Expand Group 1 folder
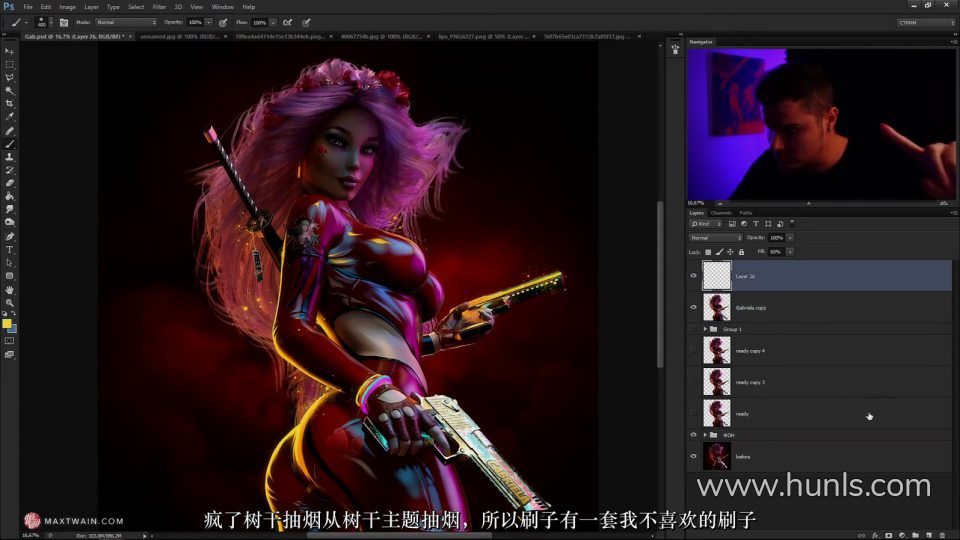Viewport: 960px width, 540px height. tap(705, 329)
